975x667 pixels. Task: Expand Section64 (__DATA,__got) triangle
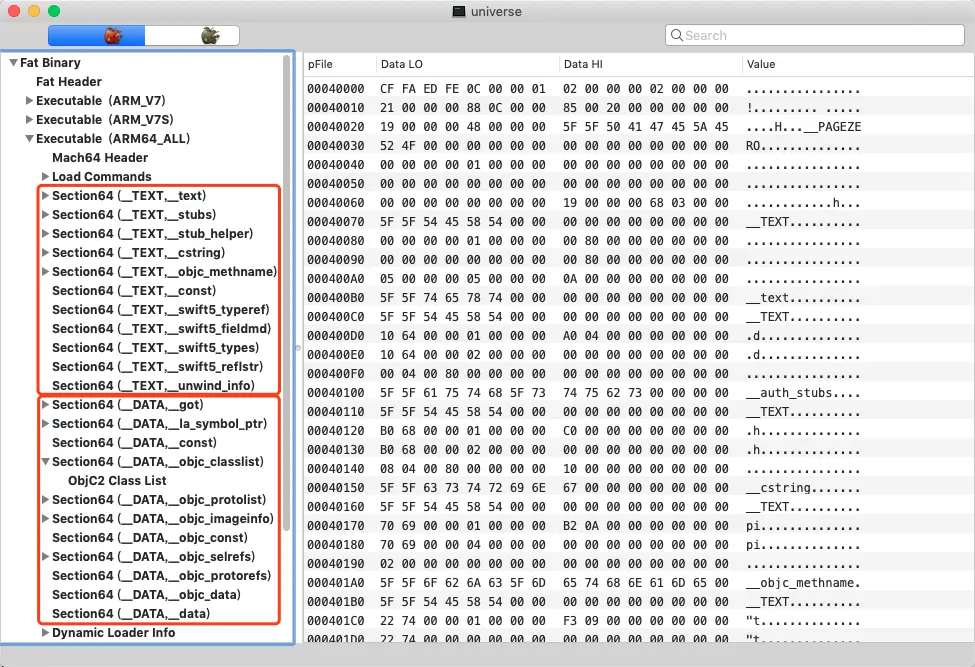point(45,405)
